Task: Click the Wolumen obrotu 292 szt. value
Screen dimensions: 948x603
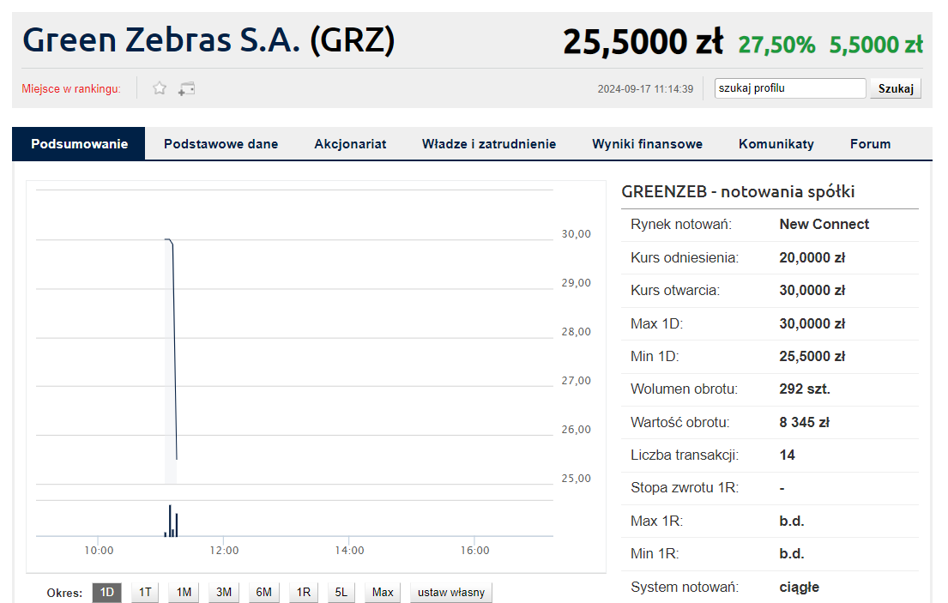Action: click(805, 389)
